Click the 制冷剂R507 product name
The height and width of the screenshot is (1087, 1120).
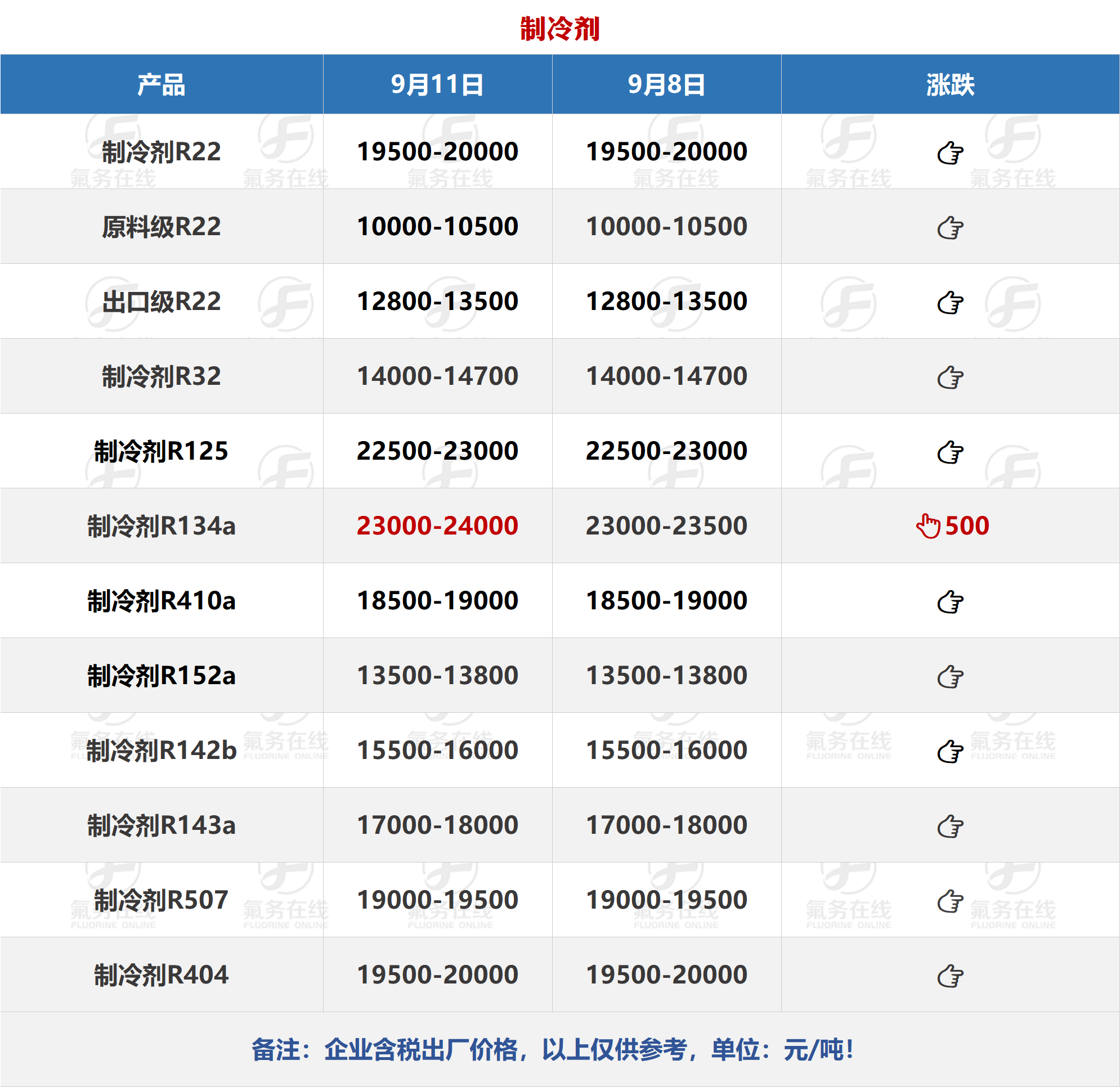[x=161, y=900]
